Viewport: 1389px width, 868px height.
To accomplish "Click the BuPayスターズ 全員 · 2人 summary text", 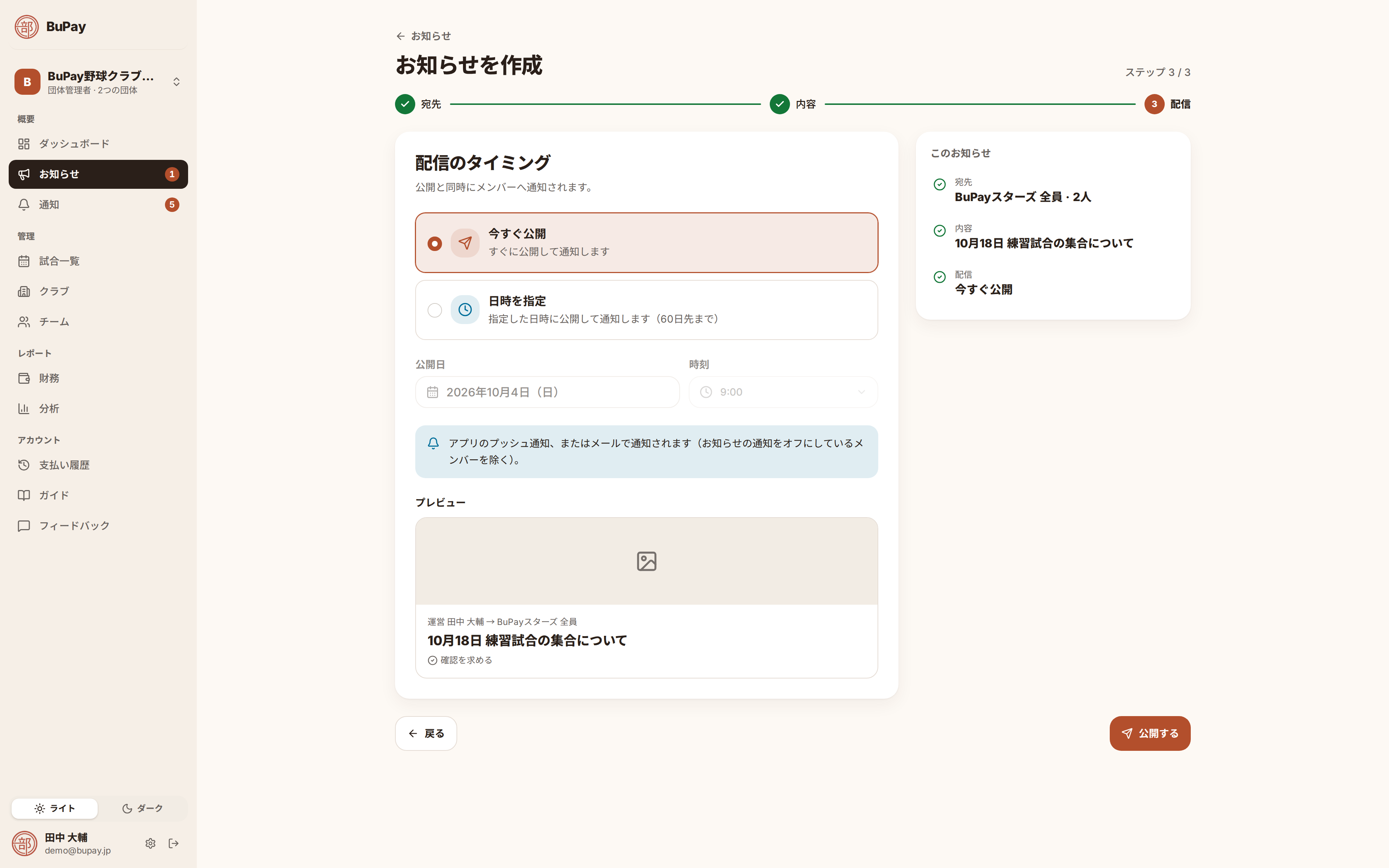I will click(1023, 197).
